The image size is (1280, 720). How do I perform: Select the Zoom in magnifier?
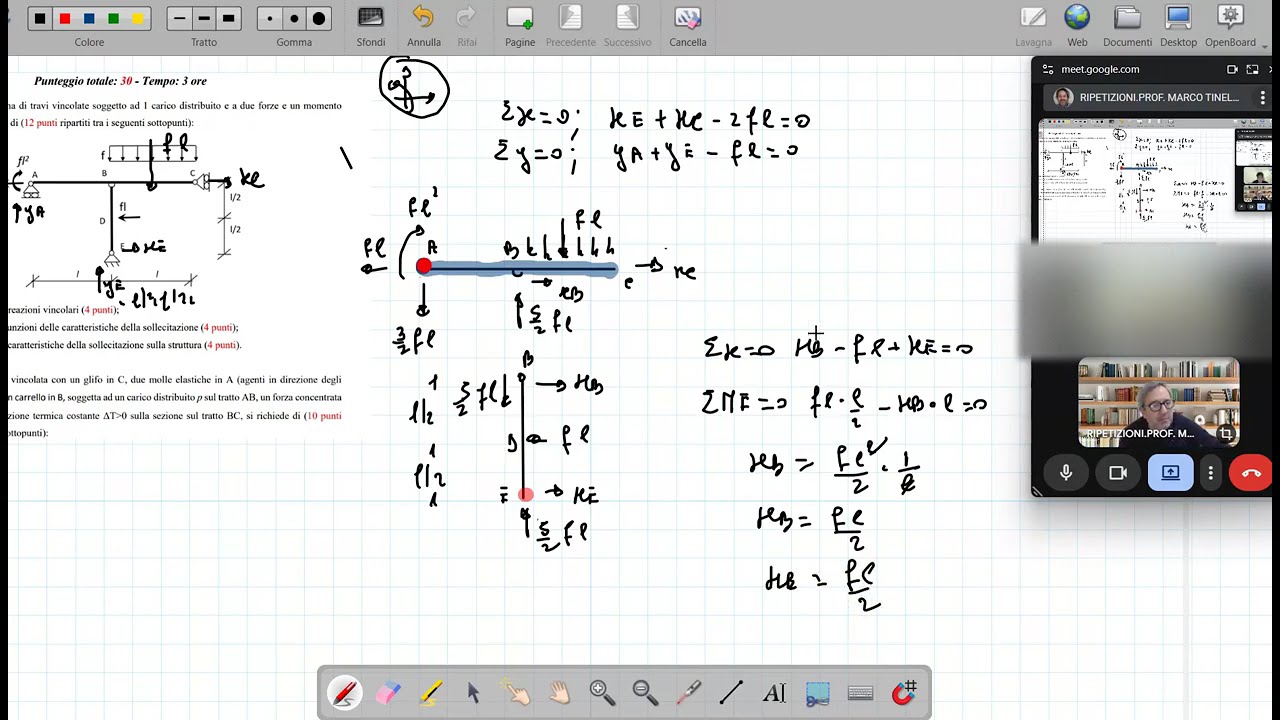(602, 692)
